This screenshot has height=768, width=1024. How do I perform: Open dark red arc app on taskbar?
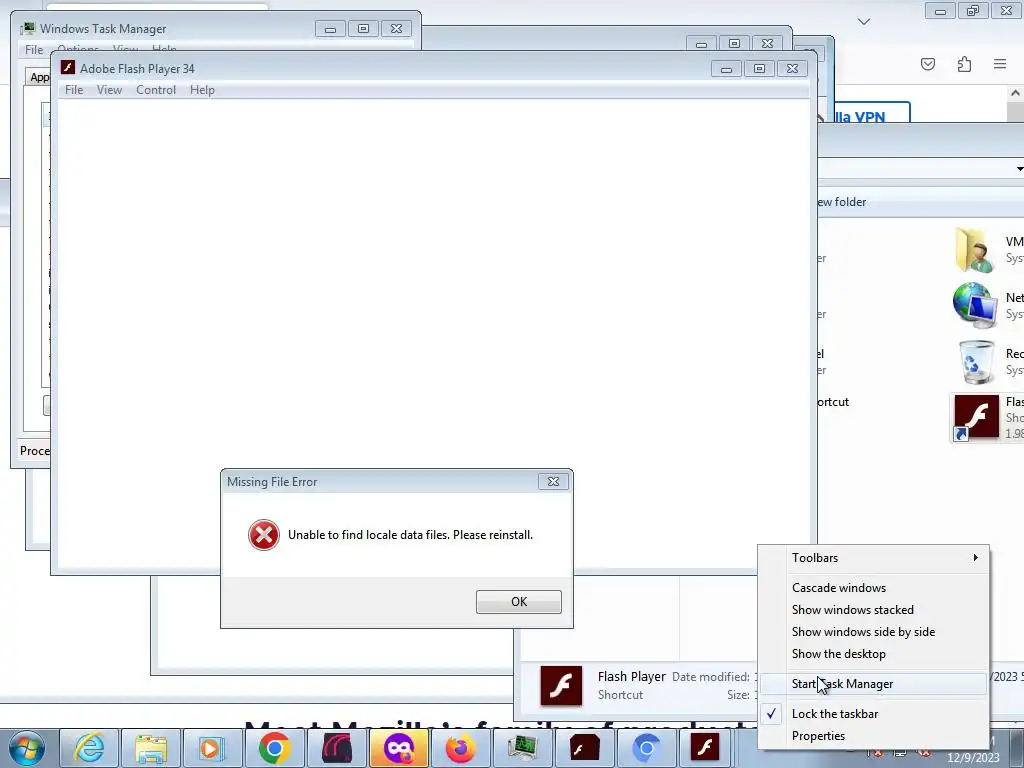pyautogui.click(x=336, y=748)
